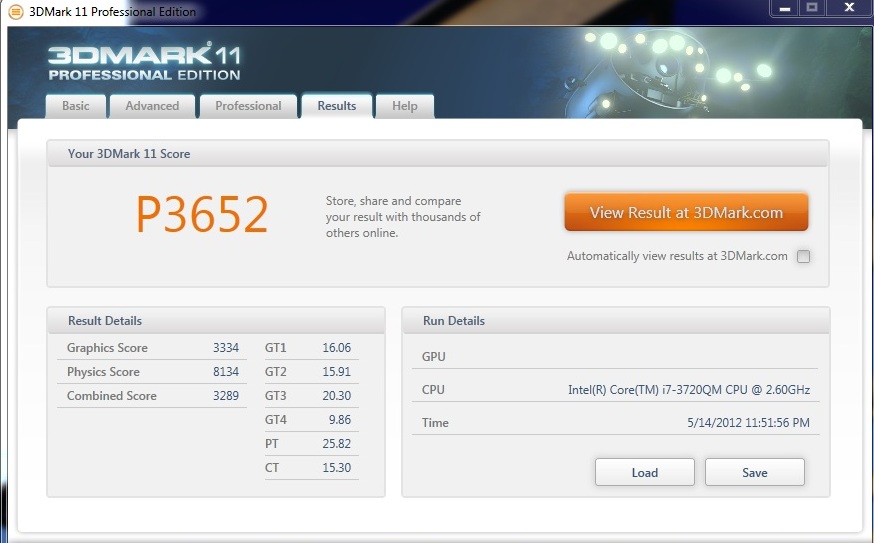Close the 3DMark 11 window
Viewport: 874px width, 543px height.
coord(849,8)
